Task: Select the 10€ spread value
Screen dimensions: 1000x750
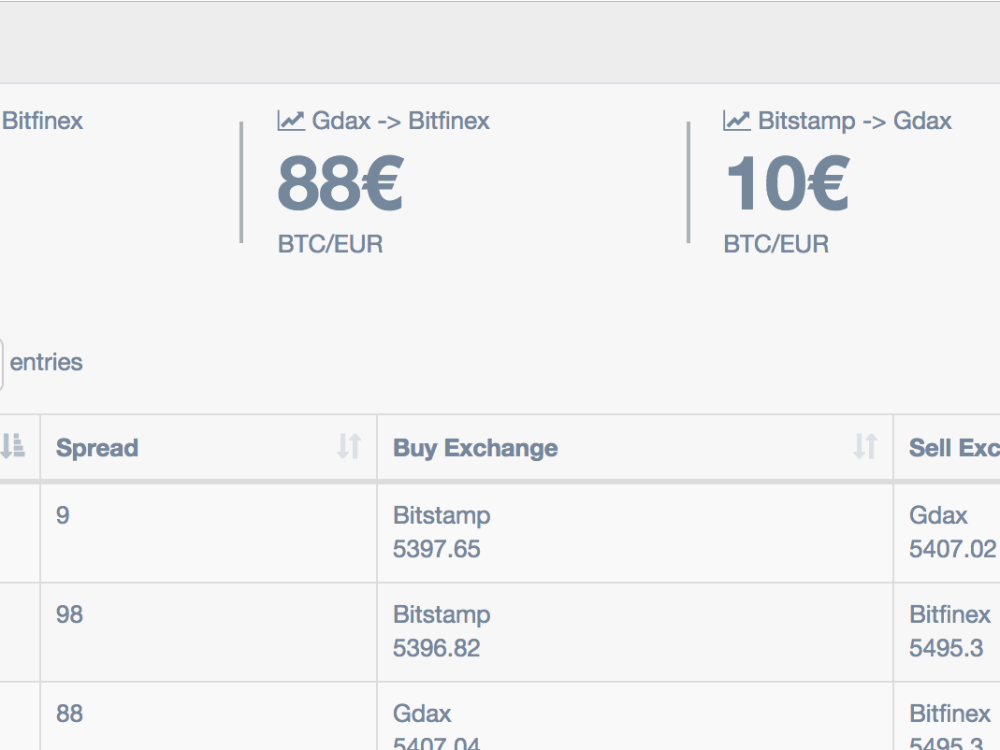Action: (x=788, y=184)
